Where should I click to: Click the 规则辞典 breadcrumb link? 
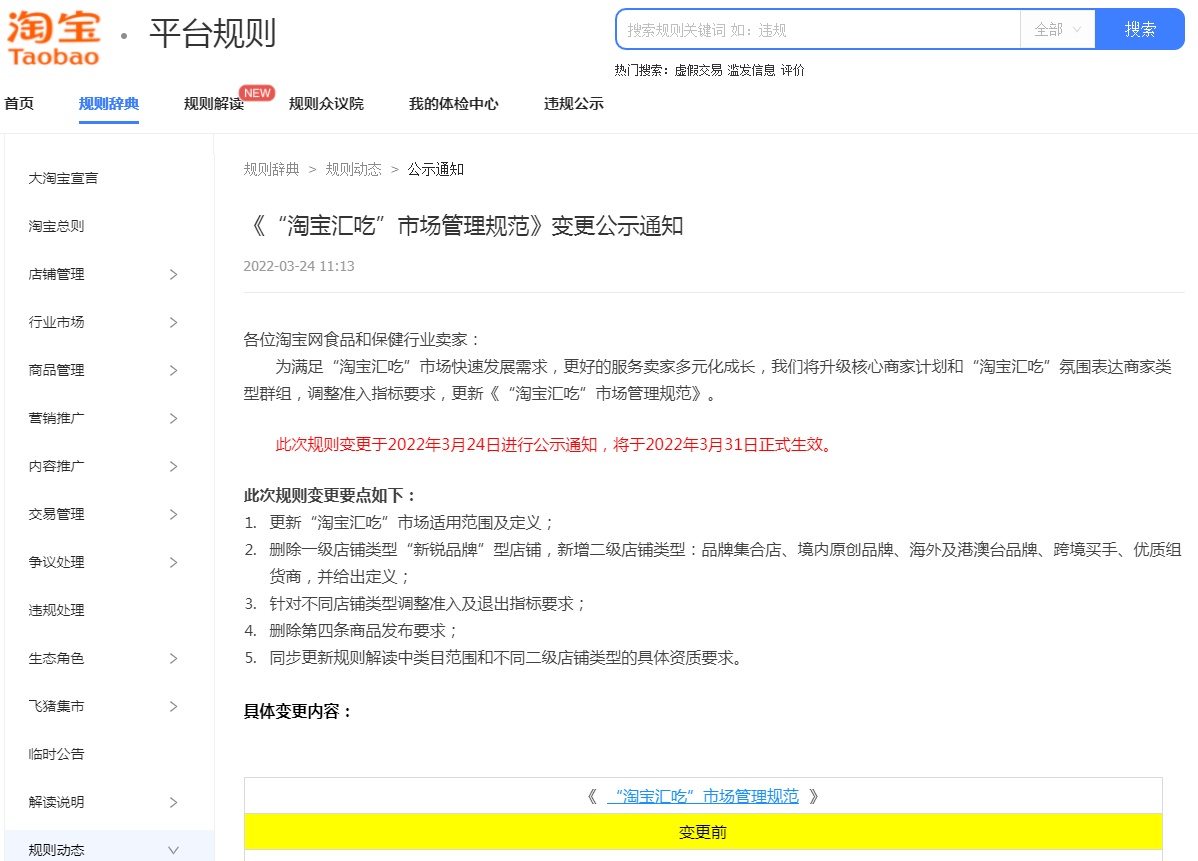pos(271,170)
